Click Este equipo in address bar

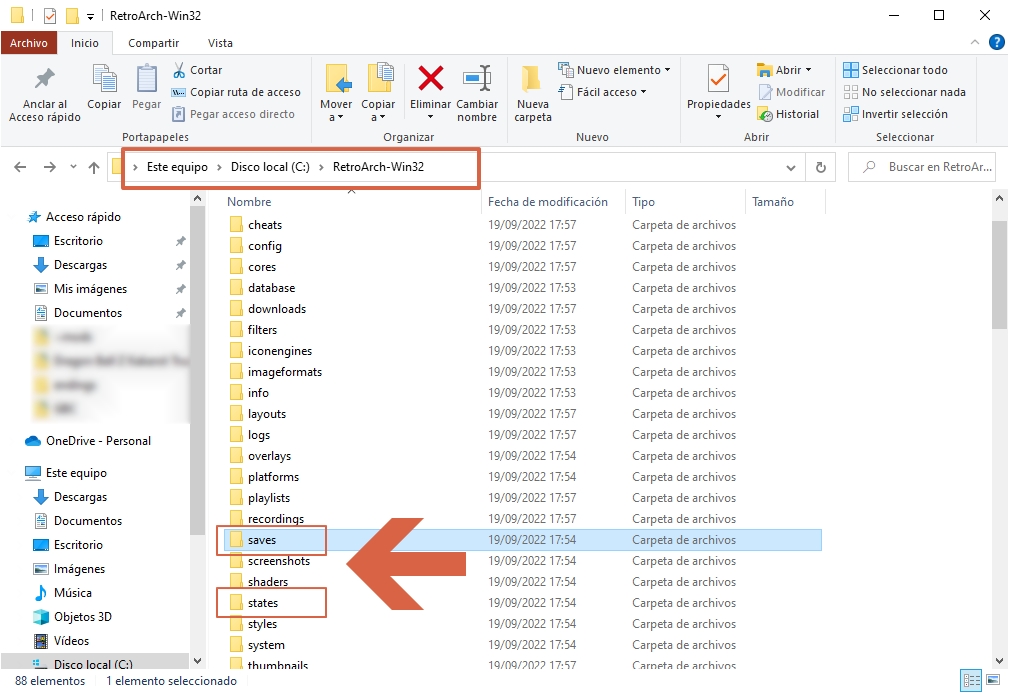(177, 167)
